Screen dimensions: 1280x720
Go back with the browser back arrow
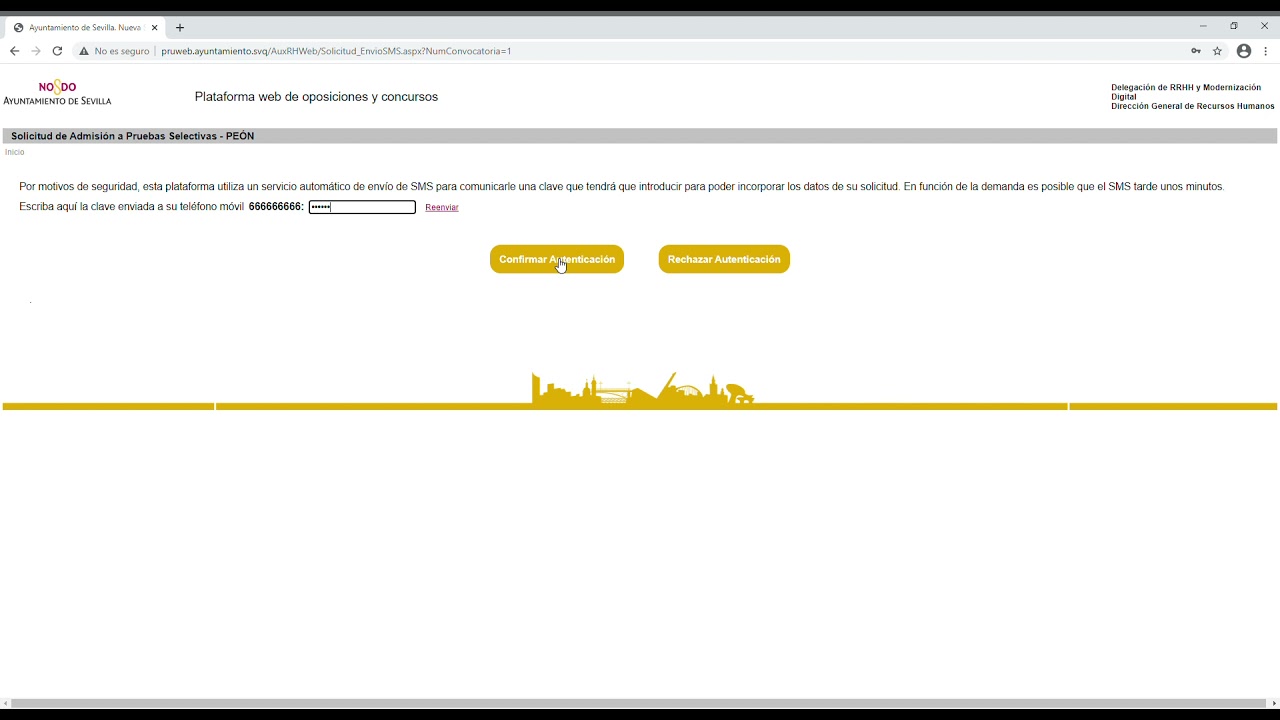tap(14, 51)
